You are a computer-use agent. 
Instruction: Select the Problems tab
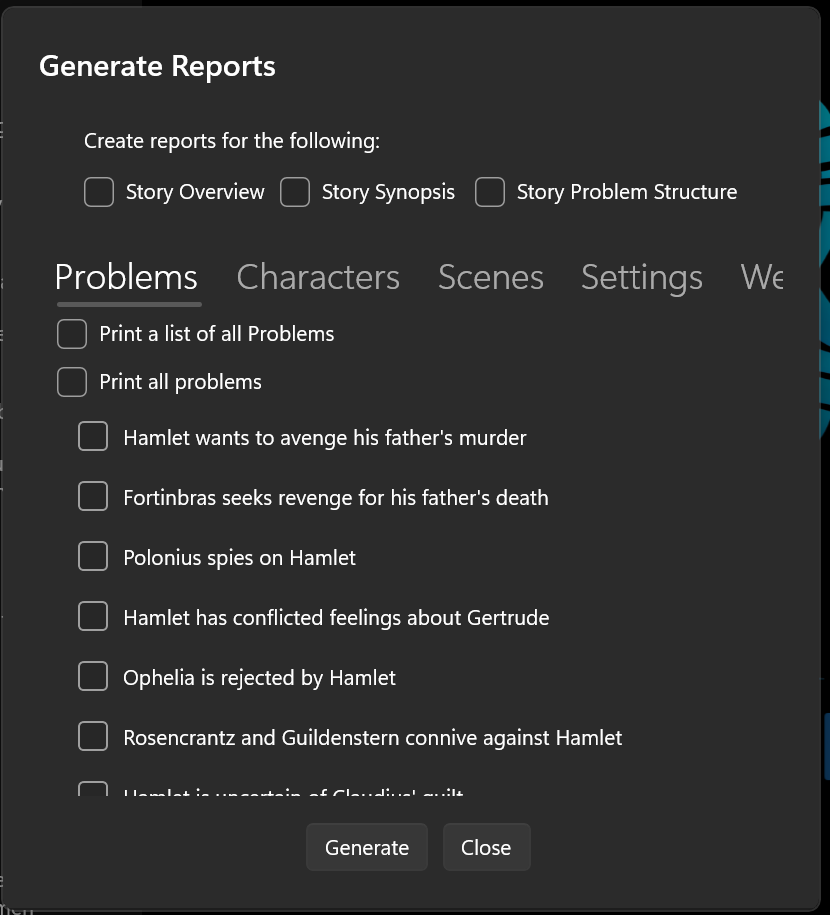click(127, 277)
